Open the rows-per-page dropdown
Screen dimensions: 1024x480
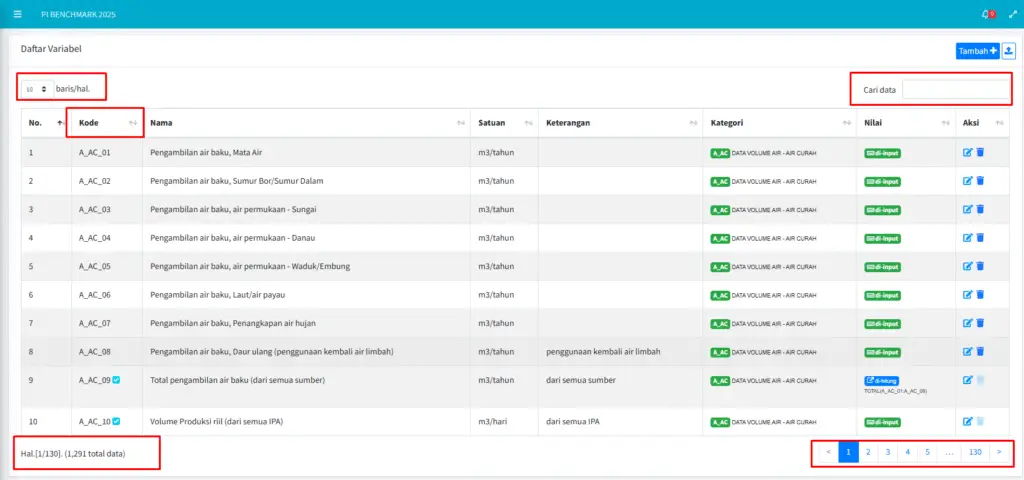(37, 89)
